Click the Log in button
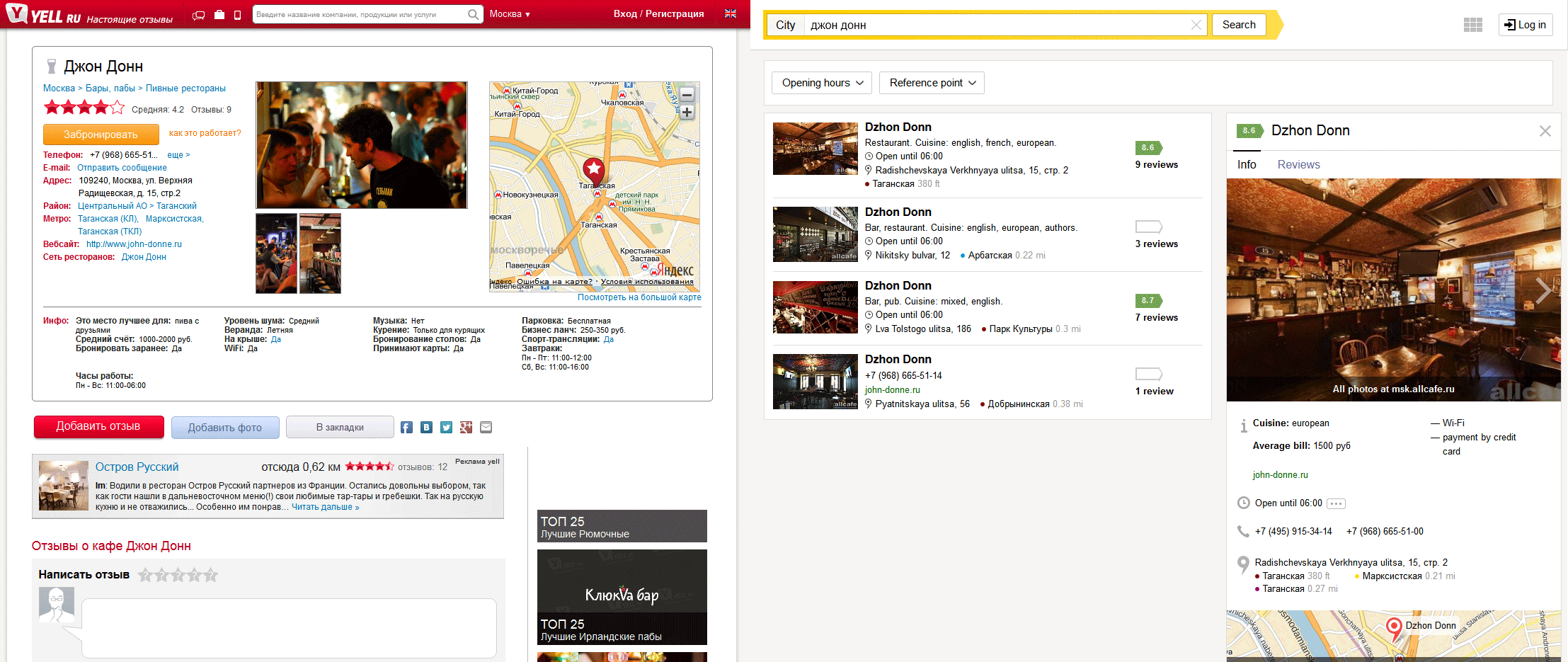The image size is (1568, 662). coord(1525,25)
